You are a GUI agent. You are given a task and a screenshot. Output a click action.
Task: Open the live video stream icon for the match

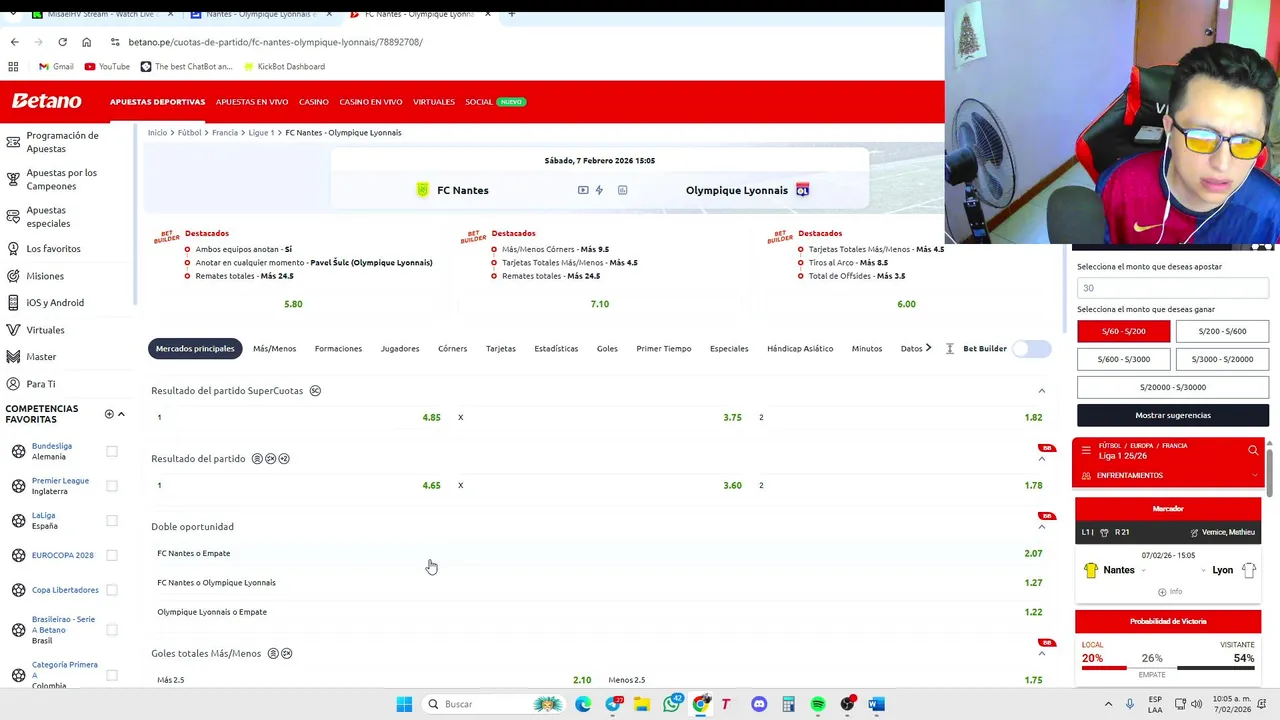(x=583, y=190)
